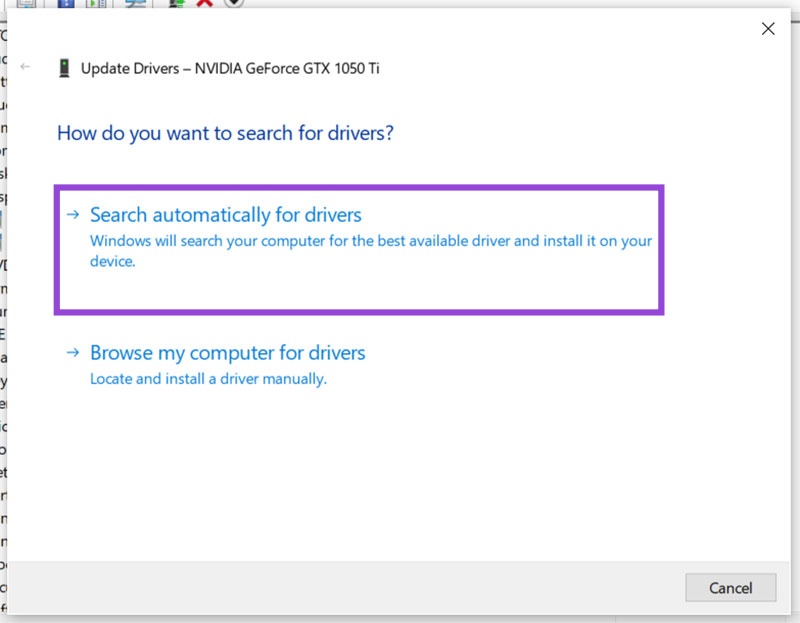Image resolution: width=800 pixels, height=623 pixels.
Task: Click the properties sheet icon in the toolbar
Action: (26, 3)
